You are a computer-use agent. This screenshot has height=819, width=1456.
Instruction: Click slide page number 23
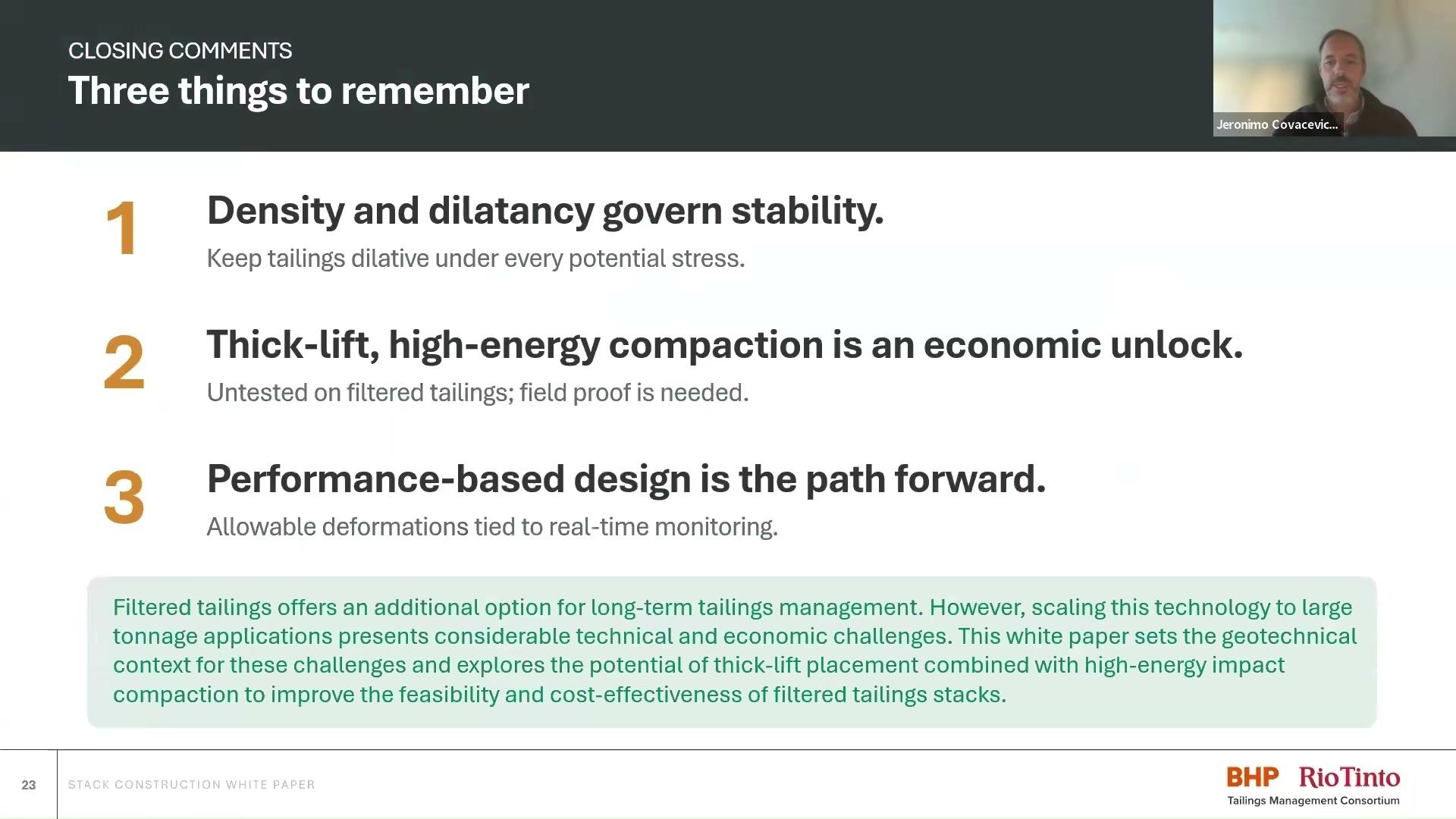click(29, 785)
